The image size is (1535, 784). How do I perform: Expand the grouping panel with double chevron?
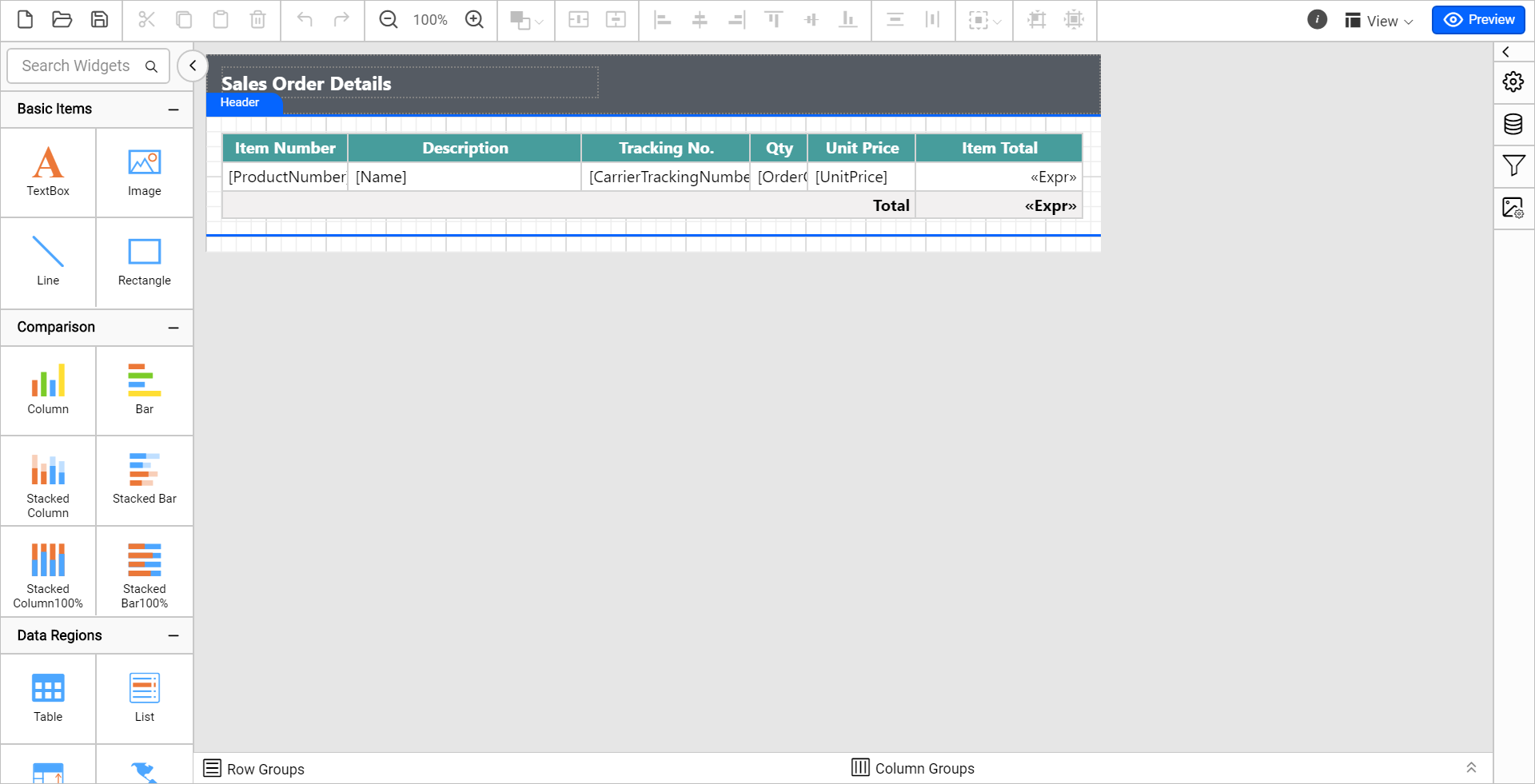point(1471,768)
